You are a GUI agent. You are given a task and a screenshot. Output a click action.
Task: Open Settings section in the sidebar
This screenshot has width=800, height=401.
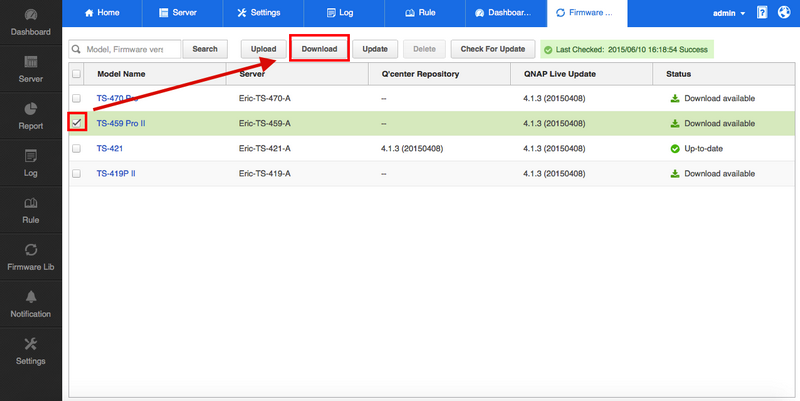pos(31,351)
